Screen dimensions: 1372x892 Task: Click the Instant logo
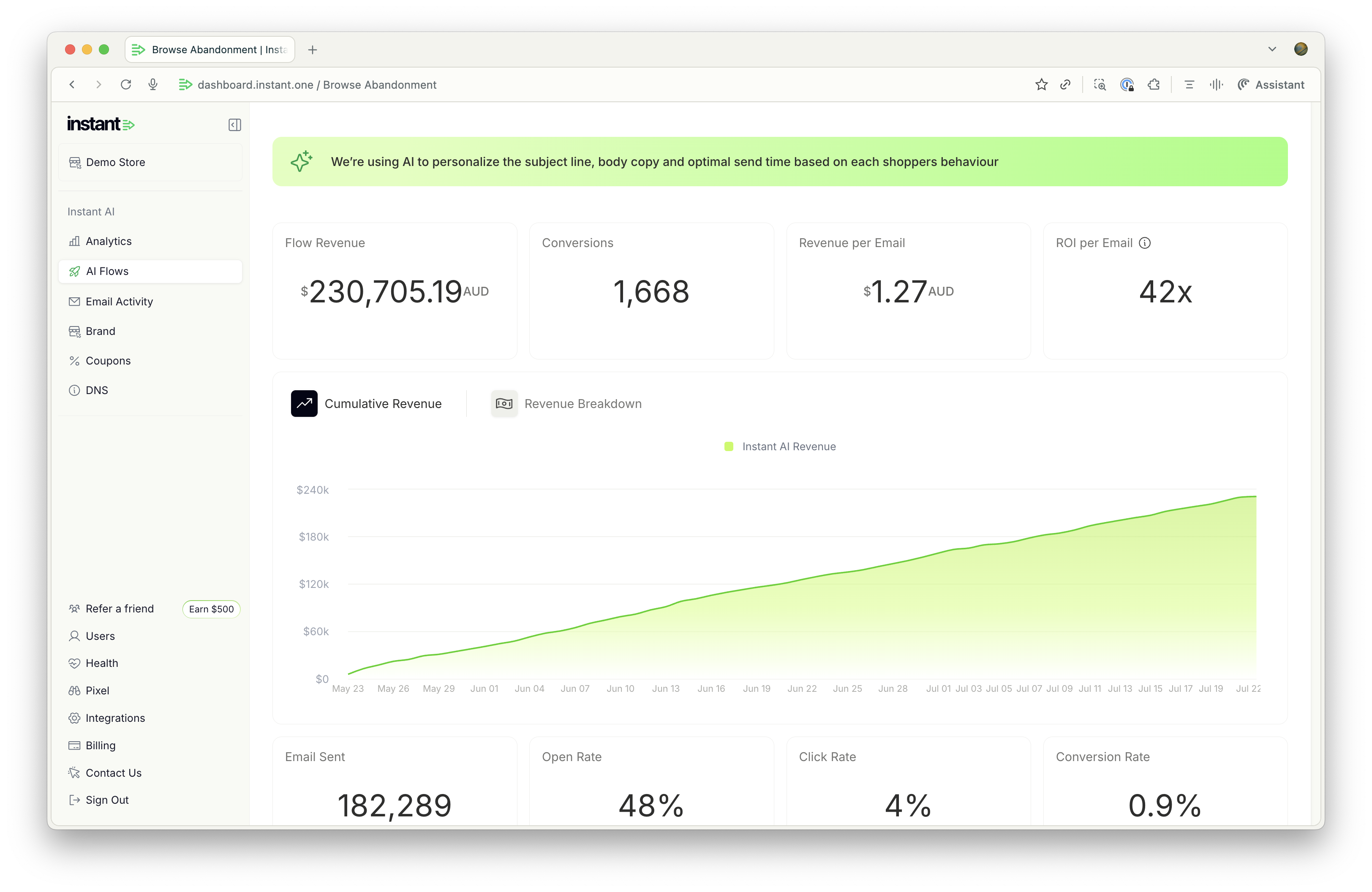[x=101, y=124]
